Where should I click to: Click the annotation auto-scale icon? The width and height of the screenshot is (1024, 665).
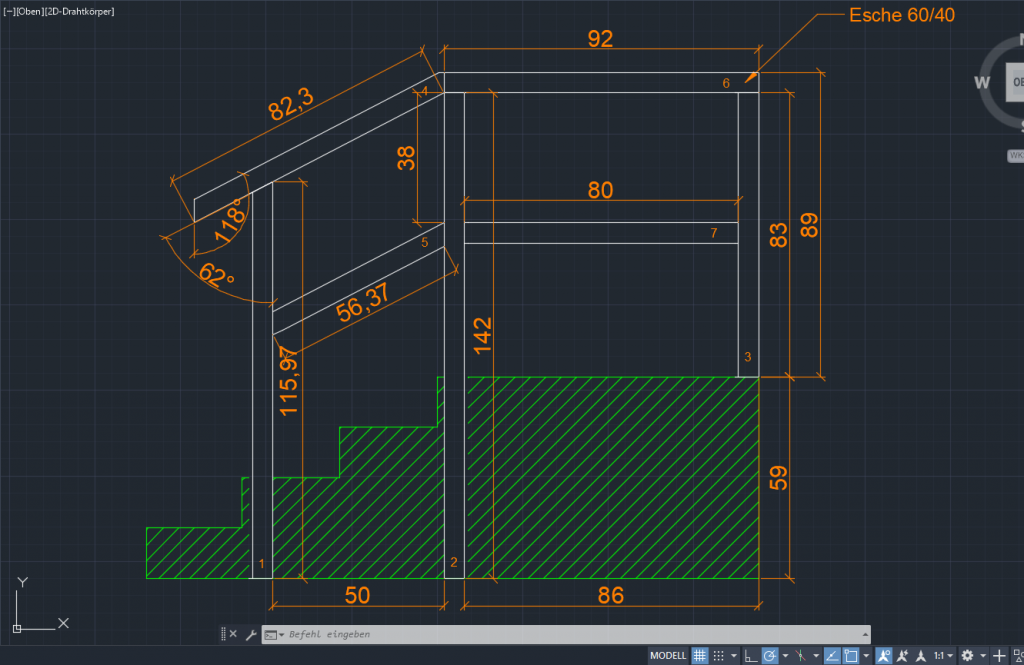[901, 656]
